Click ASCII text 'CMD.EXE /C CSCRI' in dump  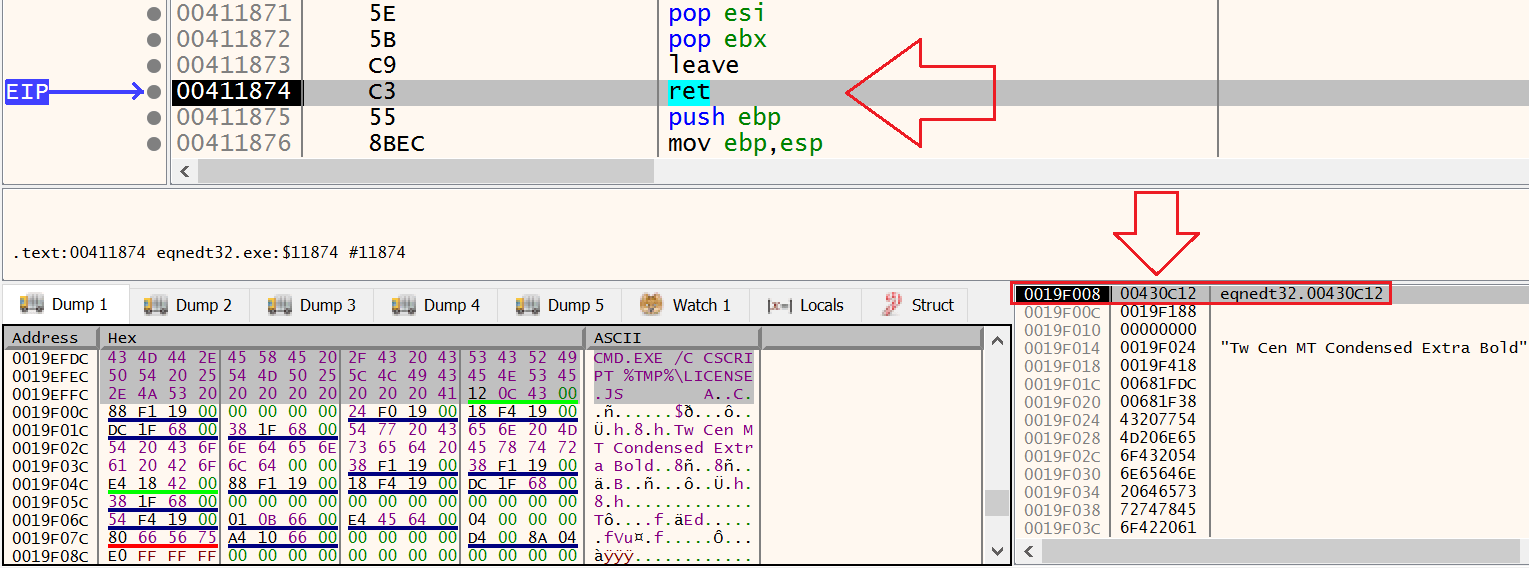coord(673,358)
